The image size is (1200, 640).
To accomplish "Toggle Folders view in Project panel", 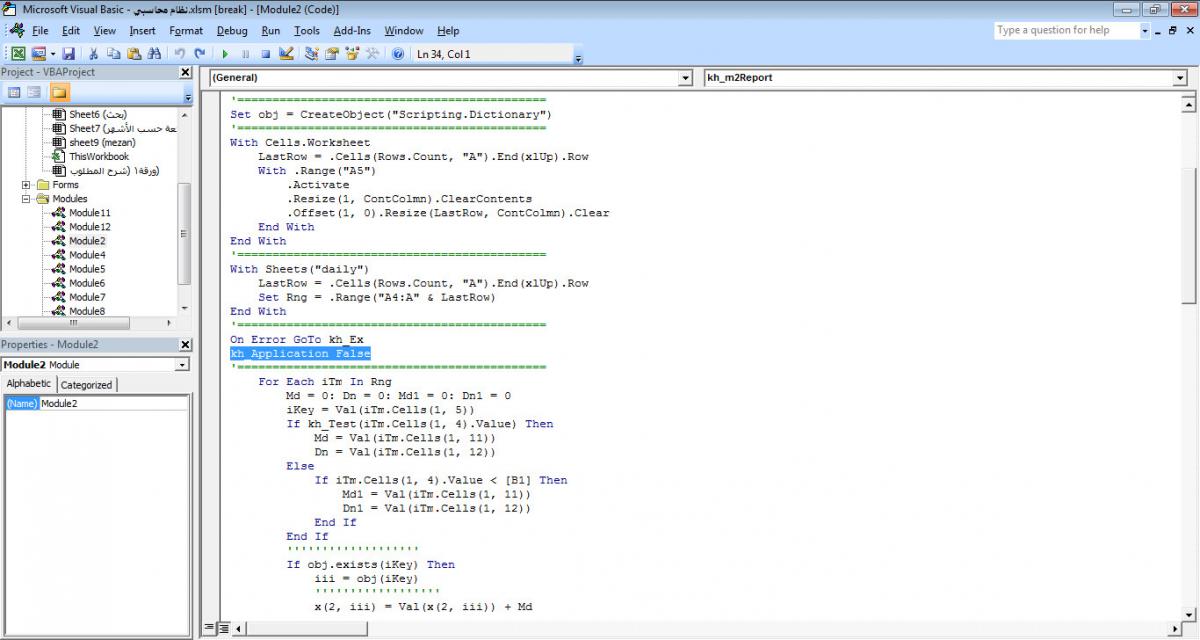I will (59, 93).
